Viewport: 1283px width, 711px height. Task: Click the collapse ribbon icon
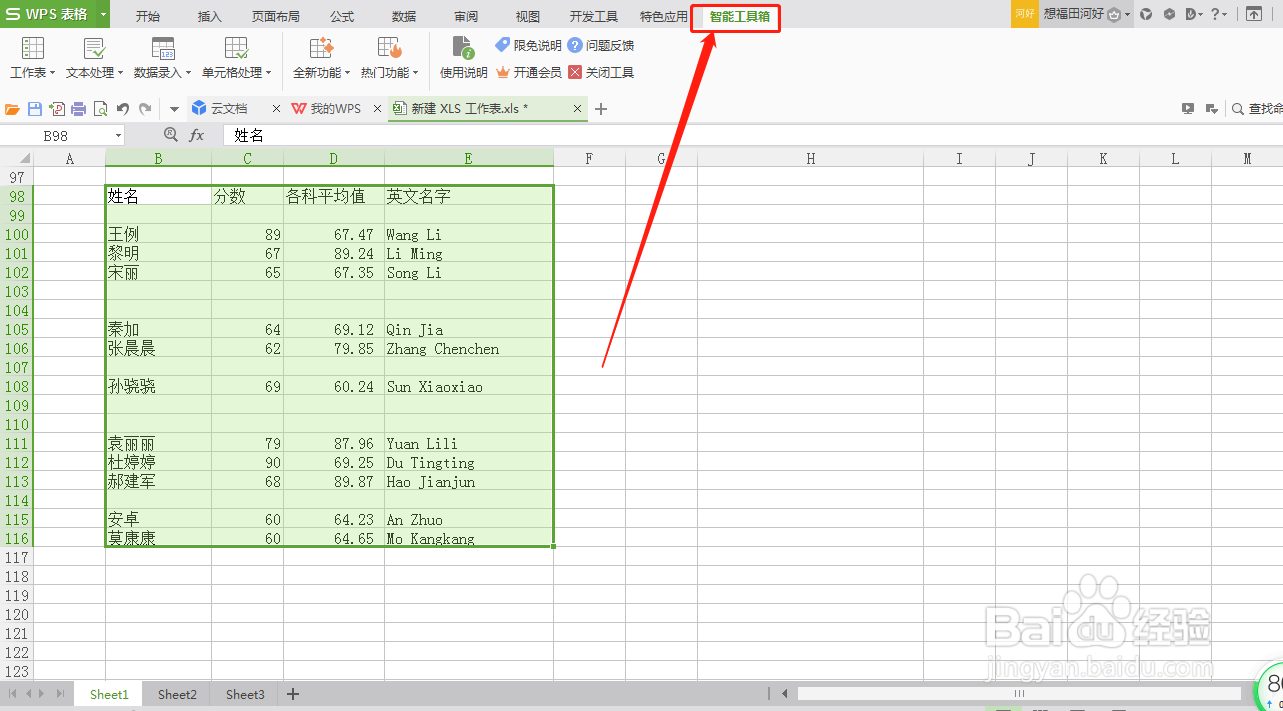tap(1254, 14)
